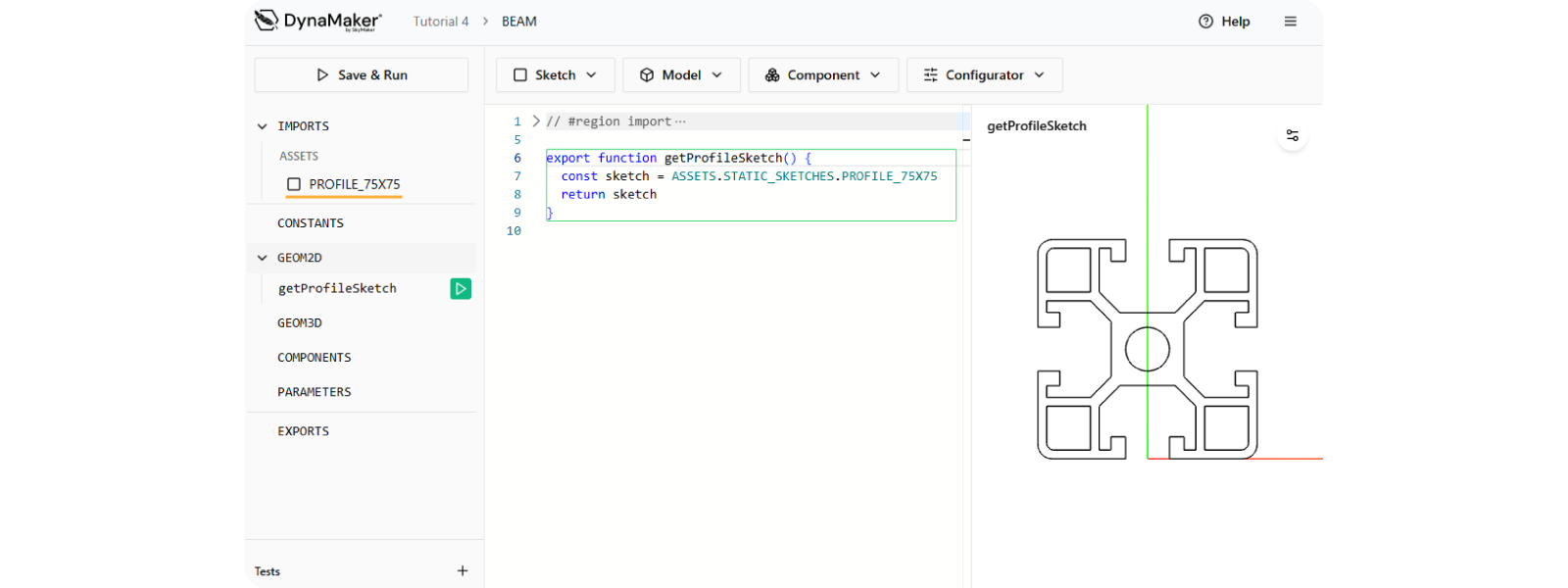Collapse the GEOM2D section
This screenshot has width=1568, height=588.
263,258
